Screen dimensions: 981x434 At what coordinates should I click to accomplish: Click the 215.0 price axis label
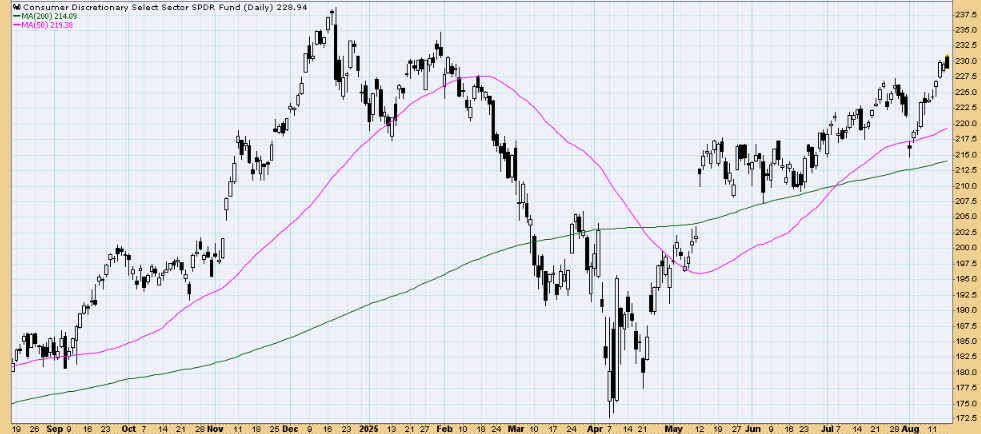pyautogui.click(x=966, y=154)
